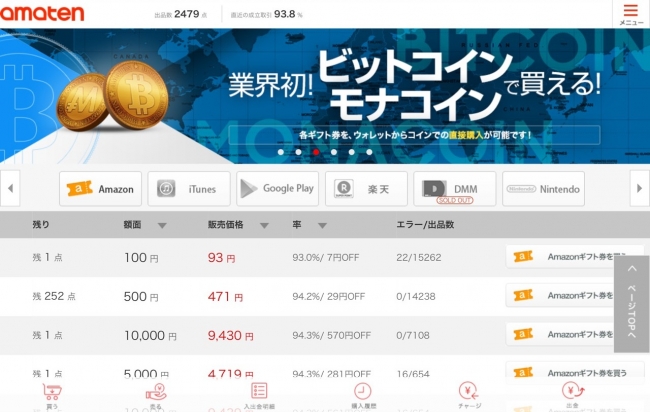Go to second banner slide dot
This screenshot has height=412, width=650.
tap(298, 152)
